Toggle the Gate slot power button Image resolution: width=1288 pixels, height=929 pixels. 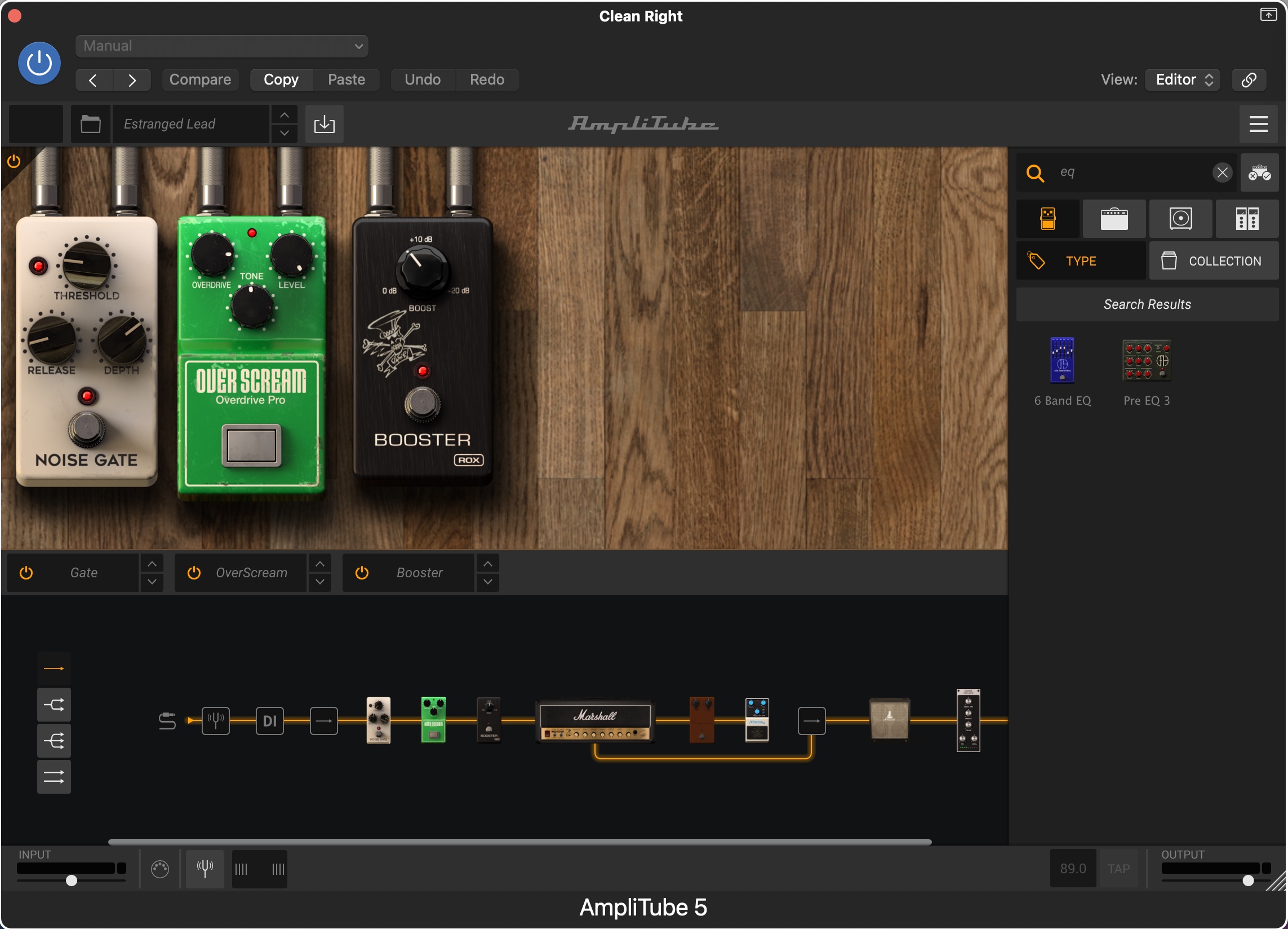click(26, 573)
